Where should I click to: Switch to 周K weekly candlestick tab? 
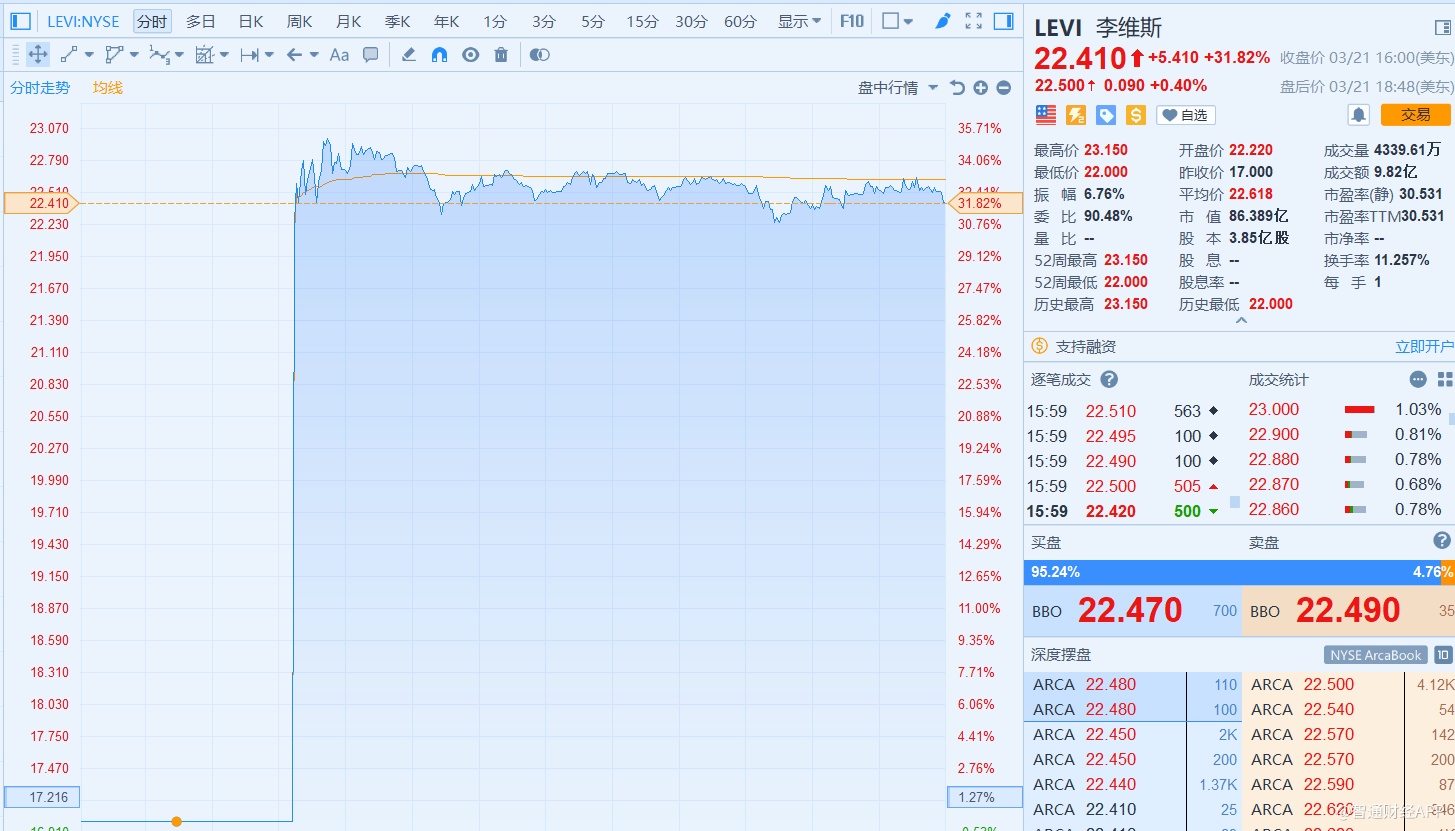click(299, 21)
